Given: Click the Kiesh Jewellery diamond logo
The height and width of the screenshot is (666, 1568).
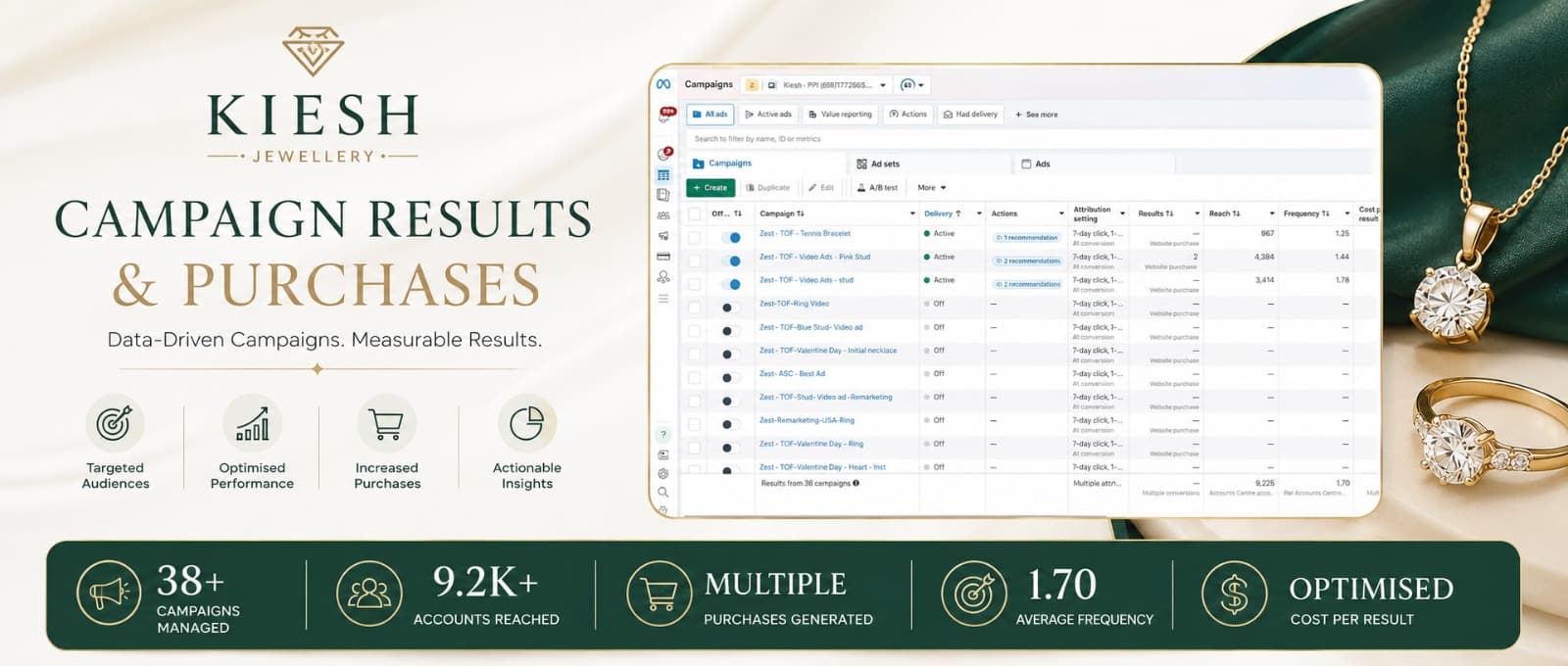Looking at the screenshot, I should click(x=314, y=51).
